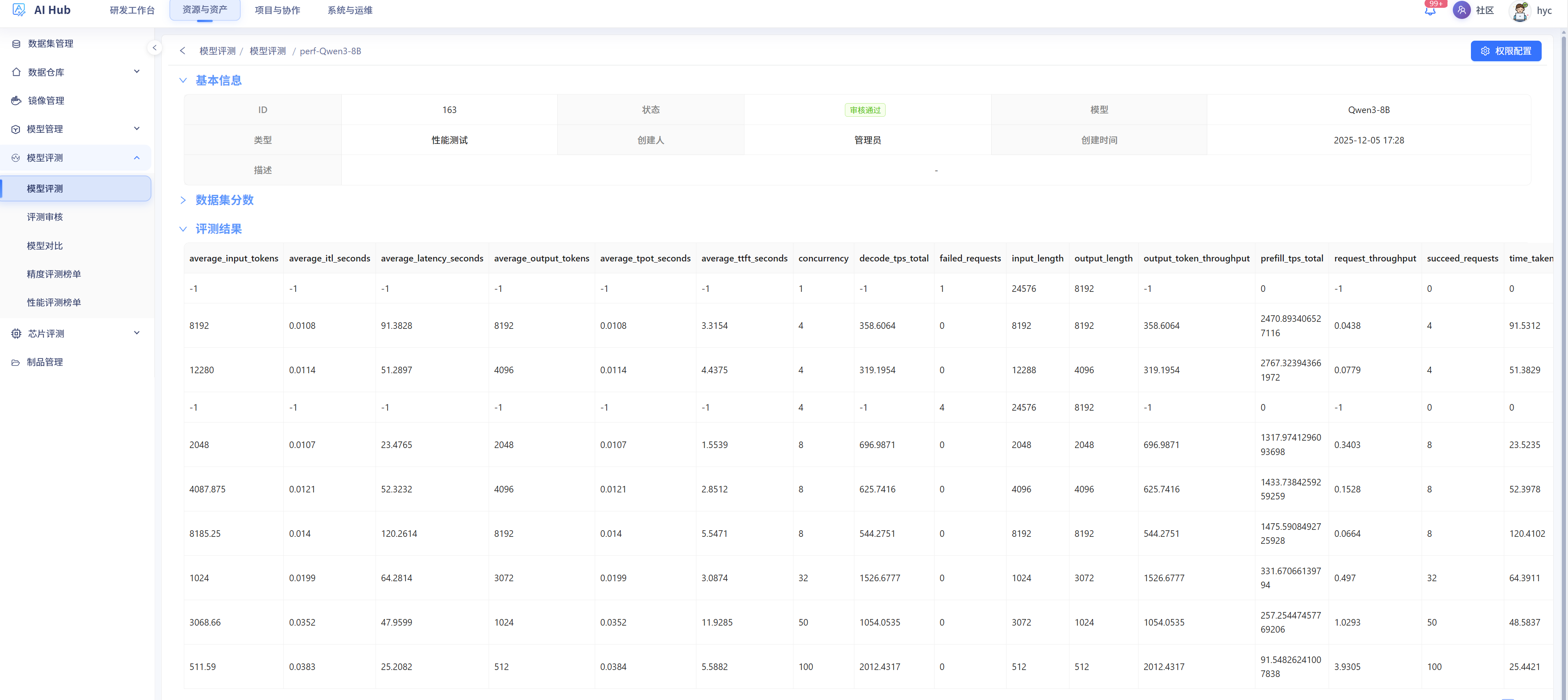Expand the 数据仓库 submenu
Image resolution: width=1568 pixels, height=700 pixels.
coord(137,72)
